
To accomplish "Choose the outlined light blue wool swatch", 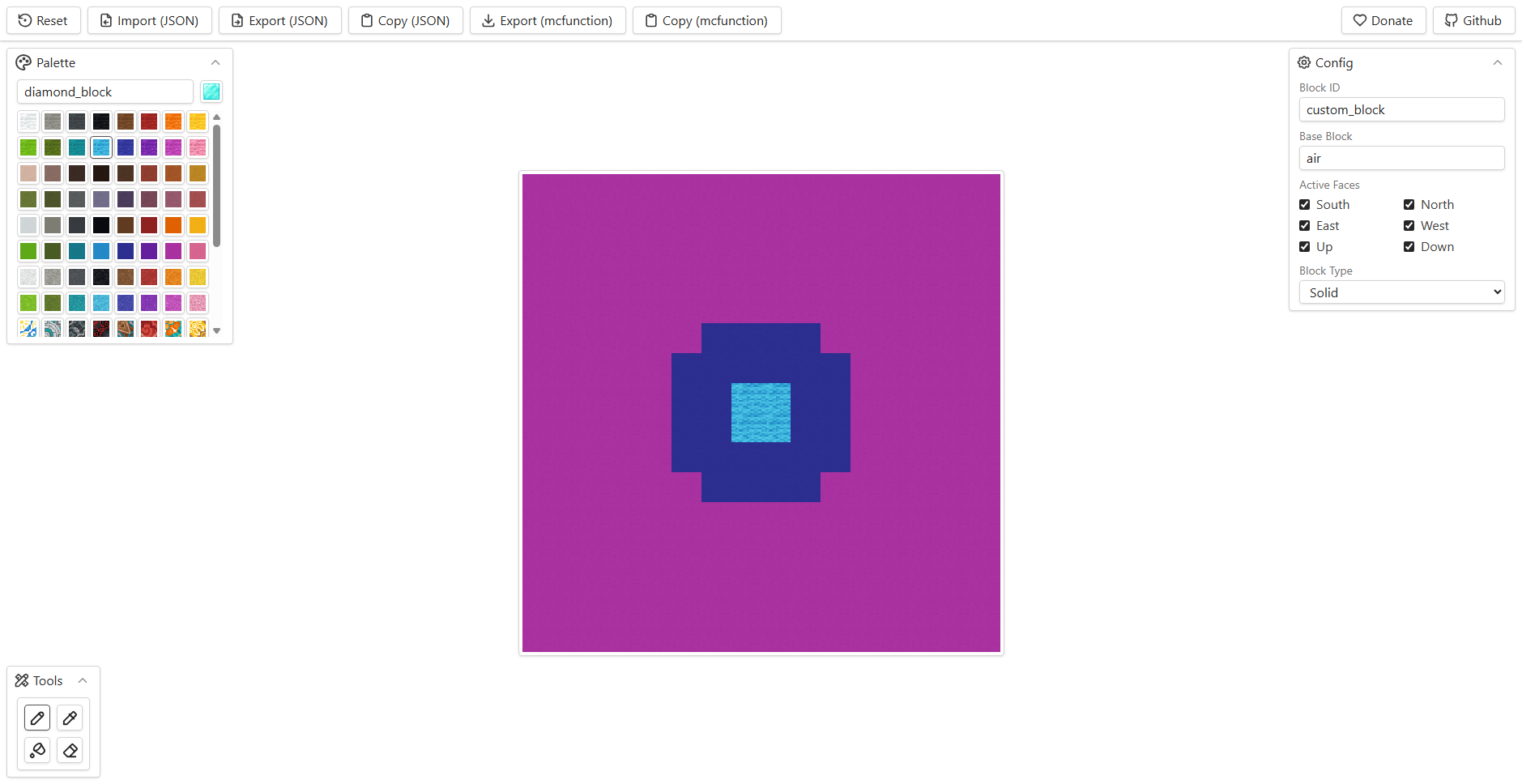I will pos(101,147).
